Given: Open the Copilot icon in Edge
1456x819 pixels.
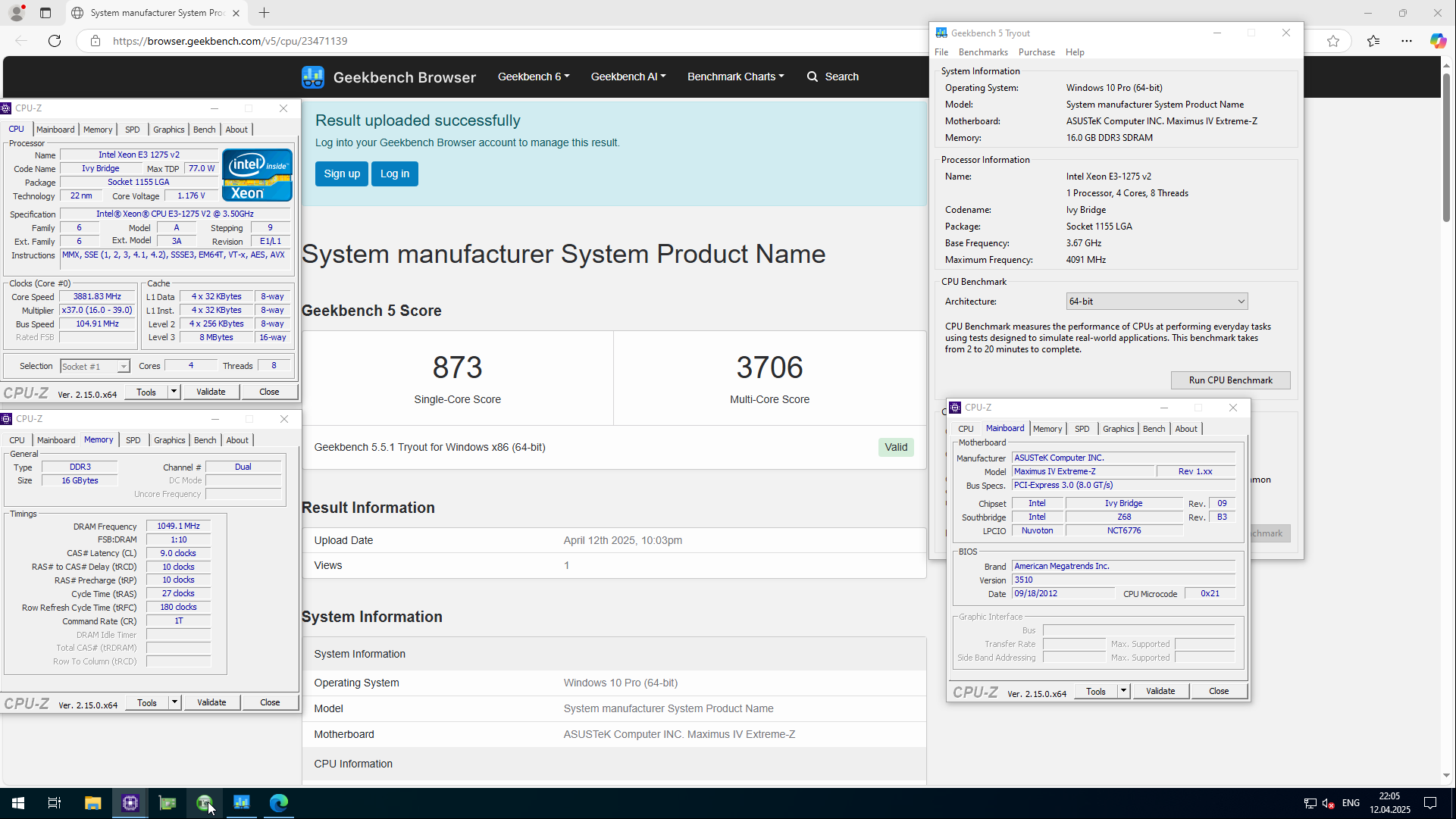Looking at the screenshot, I should 1438,41.
